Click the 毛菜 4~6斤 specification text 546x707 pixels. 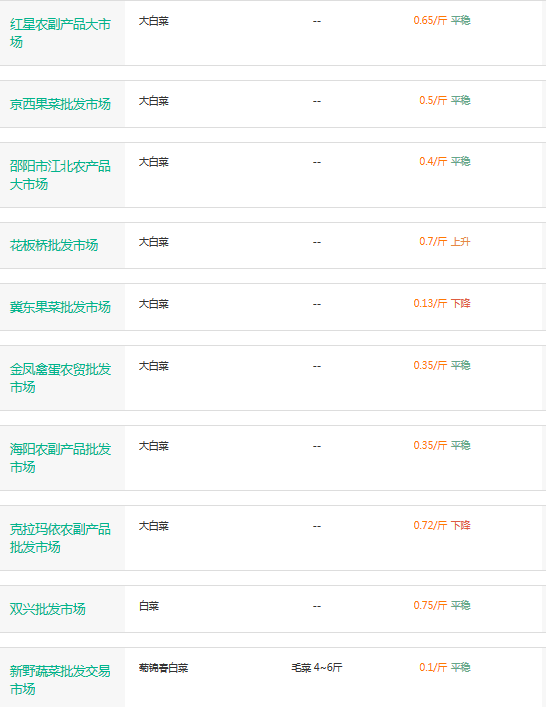click(317, 667)
